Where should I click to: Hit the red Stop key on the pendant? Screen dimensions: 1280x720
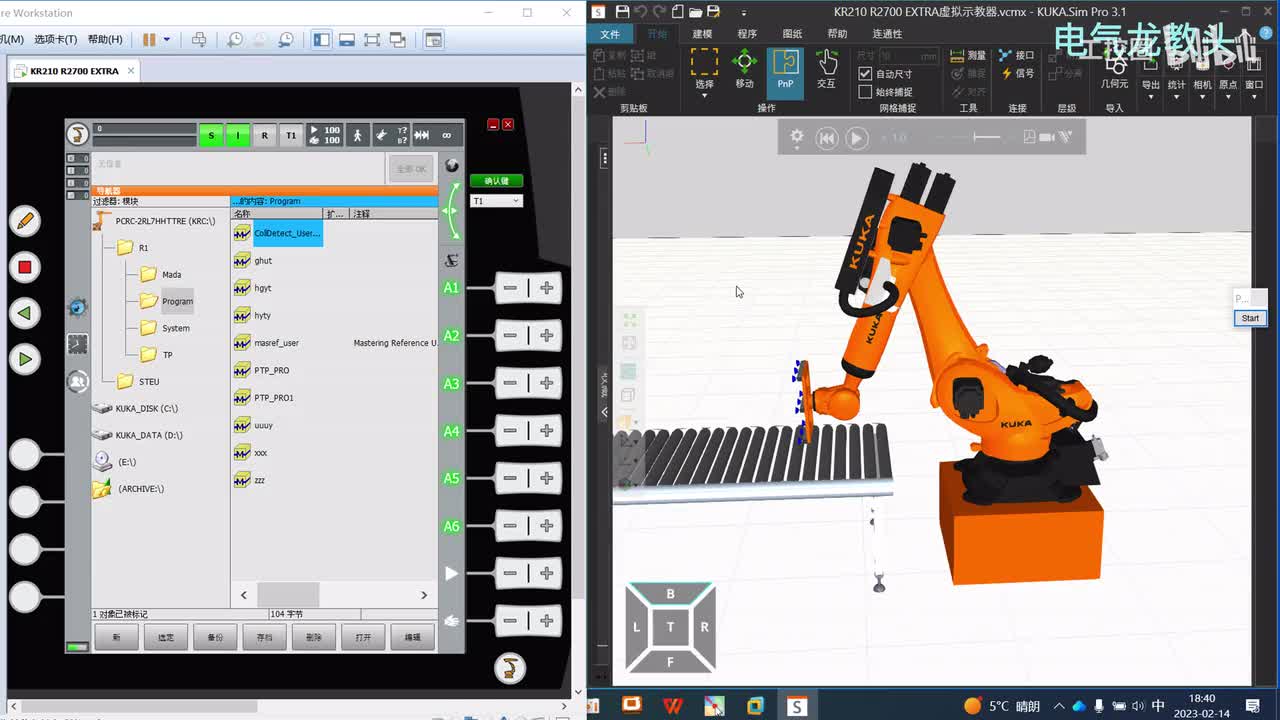pos(25,267)
